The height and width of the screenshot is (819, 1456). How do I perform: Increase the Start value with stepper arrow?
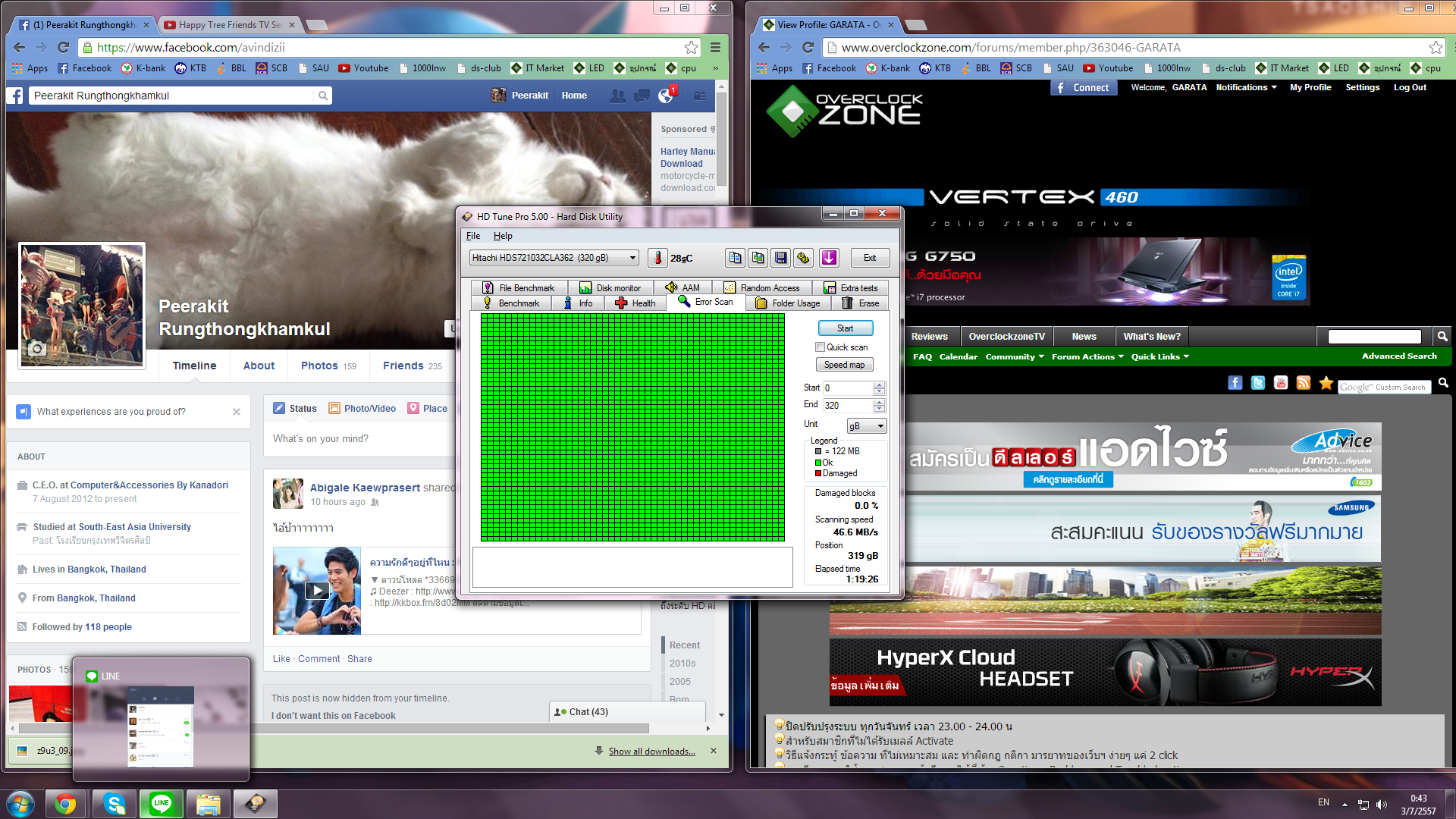[879, 384]
